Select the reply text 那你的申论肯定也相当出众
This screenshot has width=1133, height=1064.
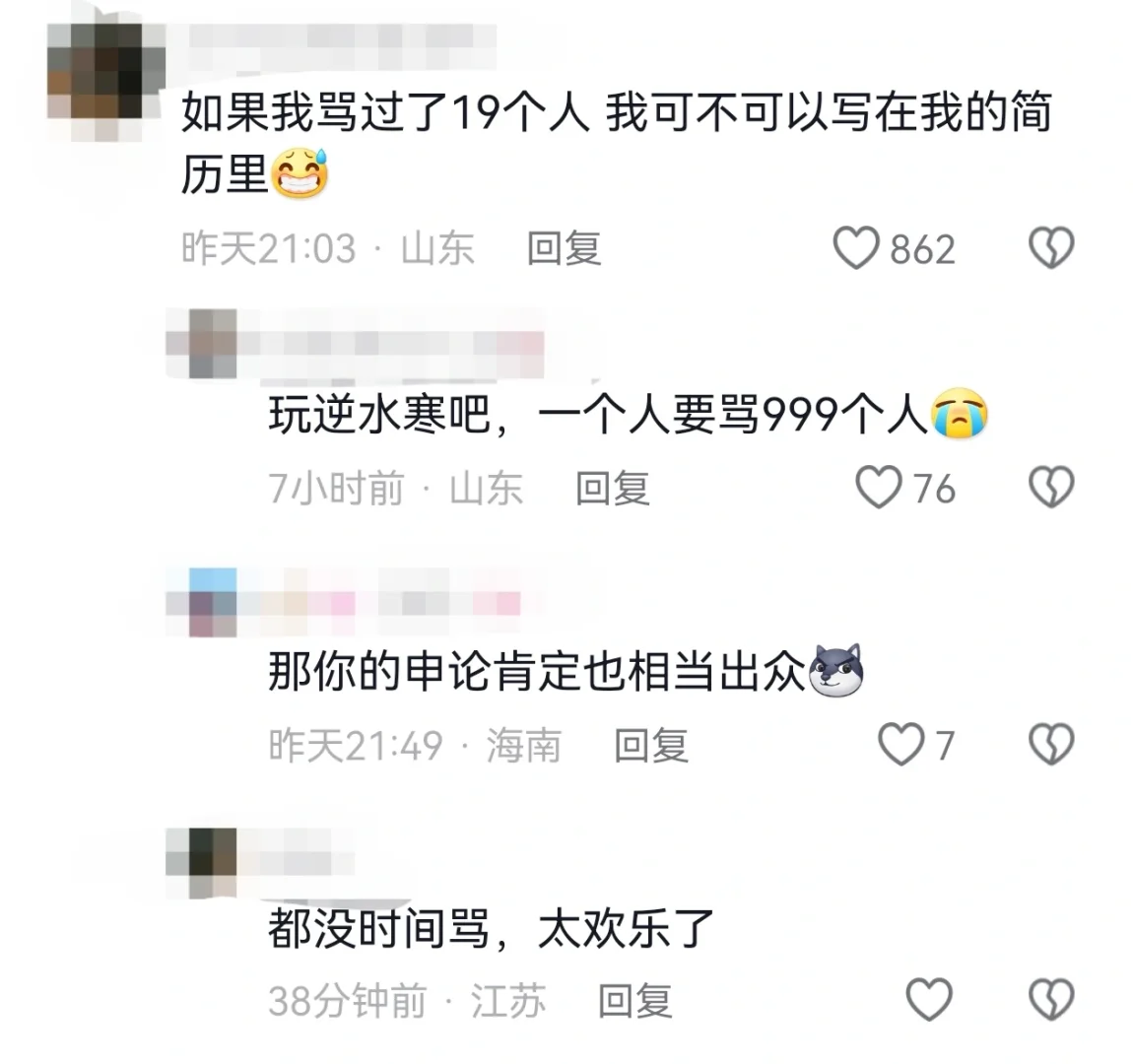click(537, 670)
